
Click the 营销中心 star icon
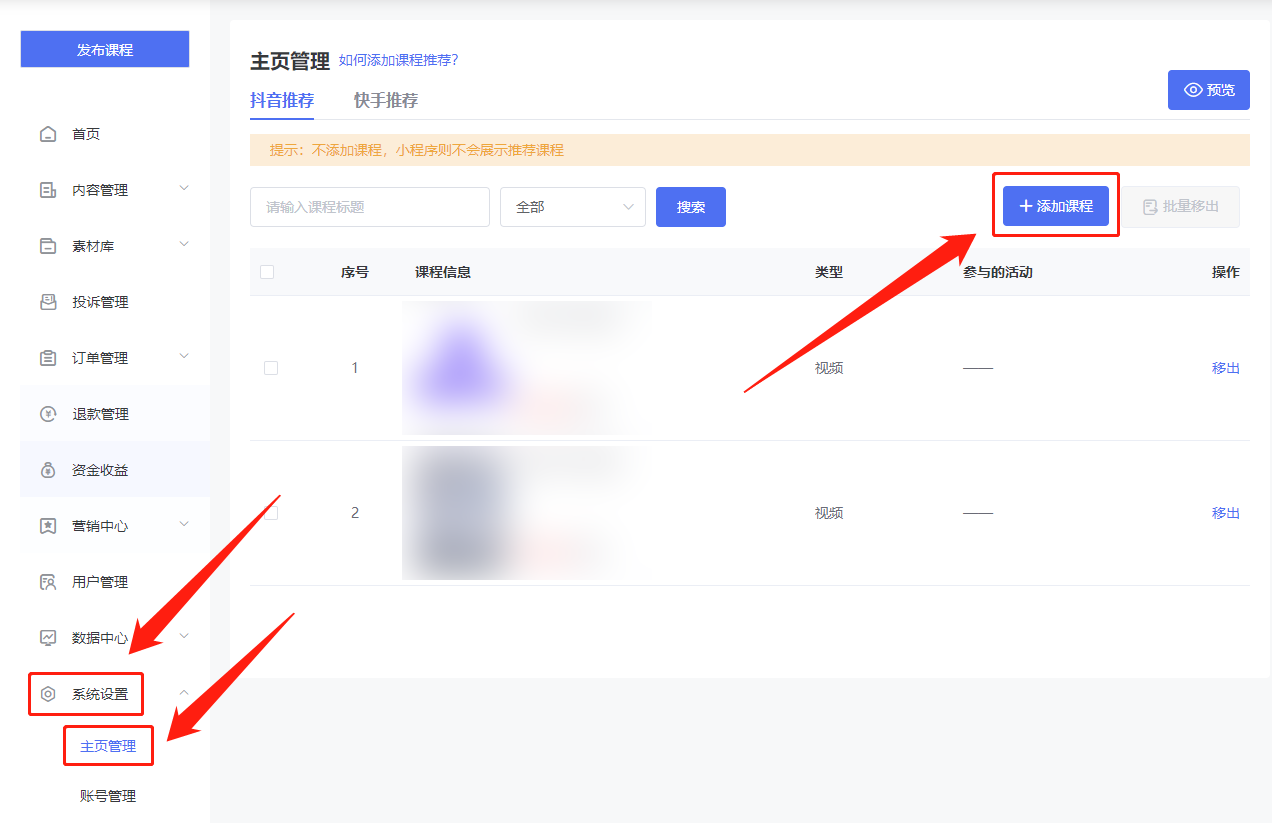point(48,526)
